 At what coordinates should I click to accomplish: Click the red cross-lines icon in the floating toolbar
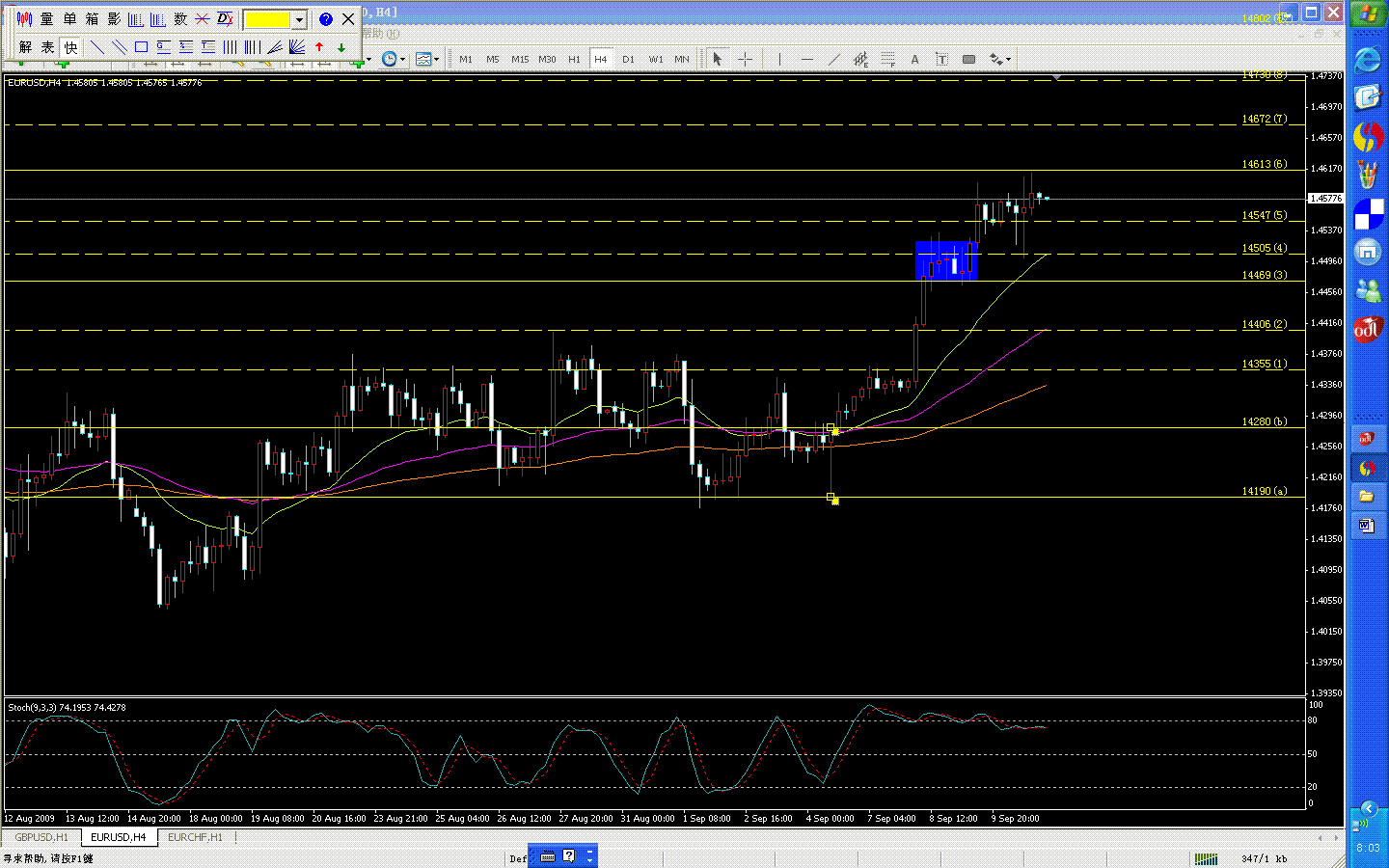[x=203, y=19]
